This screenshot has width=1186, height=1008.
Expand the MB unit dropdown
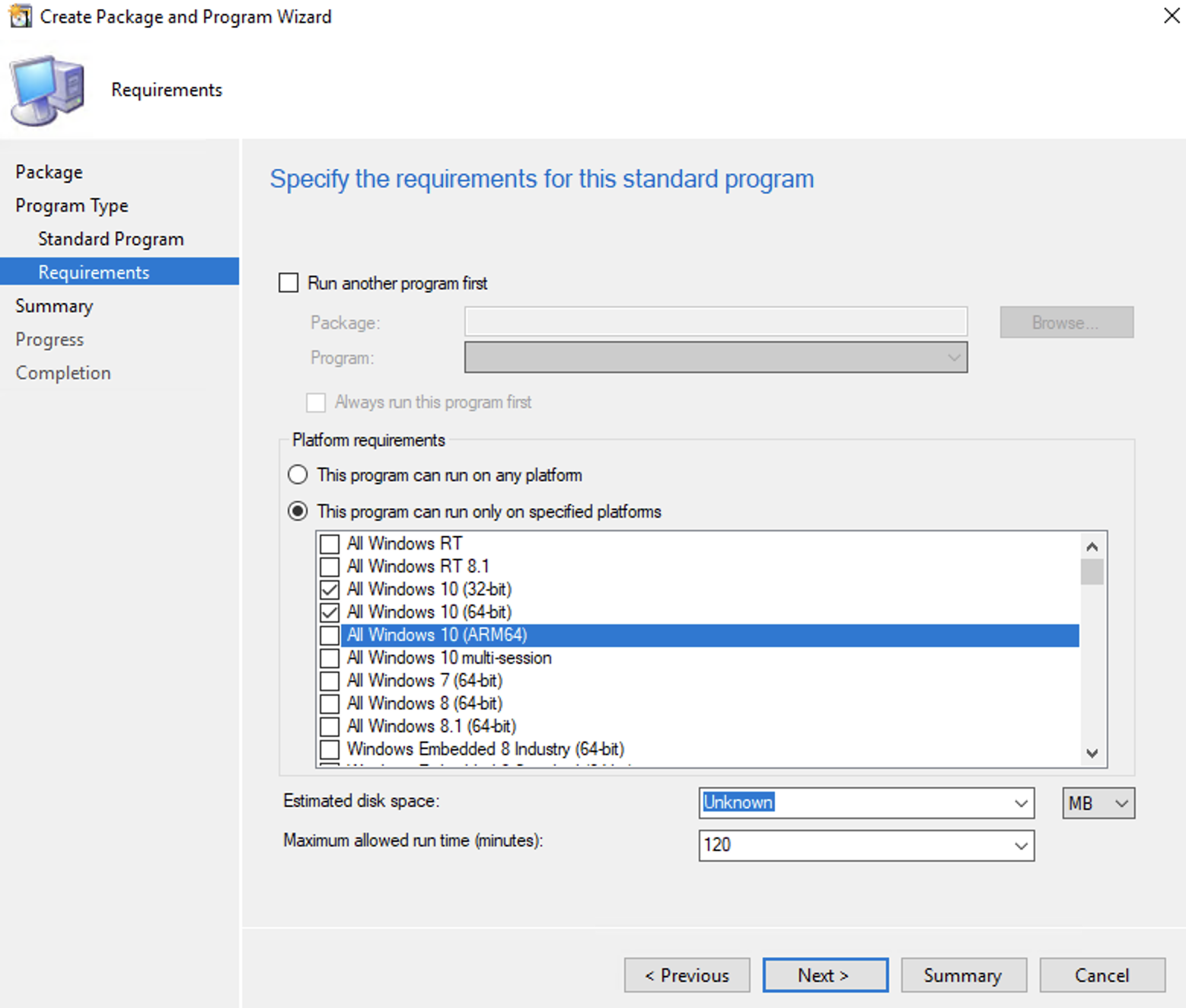tap(1121, 803)
